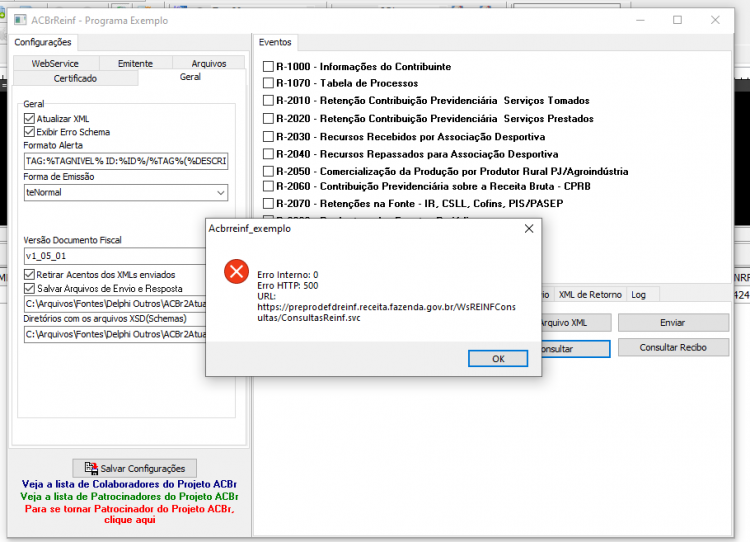Switch to Emitente tab

(x=135, y=63)
